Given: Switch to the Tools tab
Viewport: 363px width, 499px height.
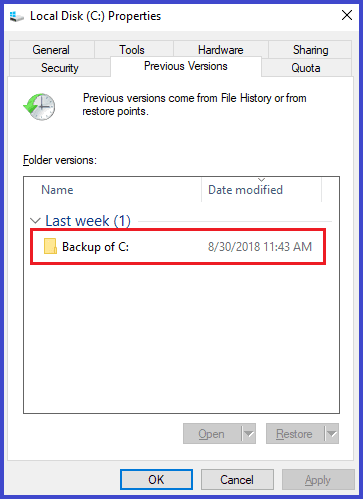Looking at the screenshot, I should coord(134,50).
